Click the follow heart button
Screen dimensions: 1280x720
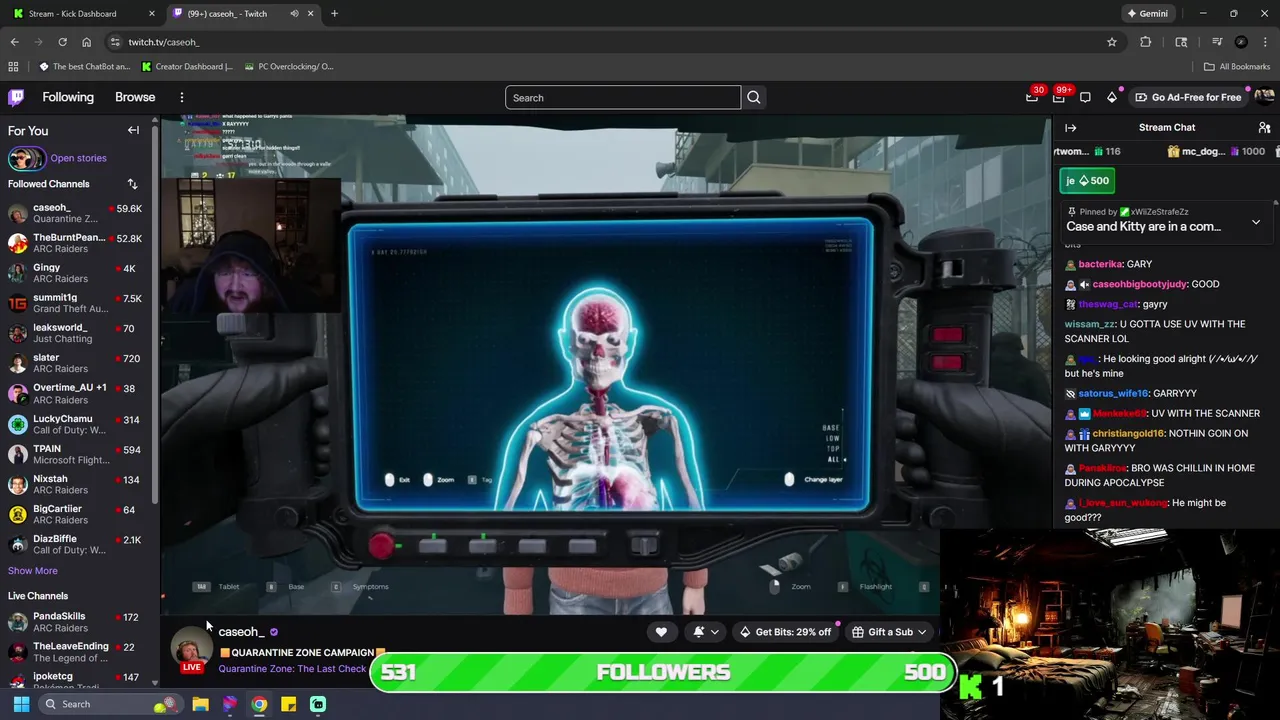click(x=661, y=632)
